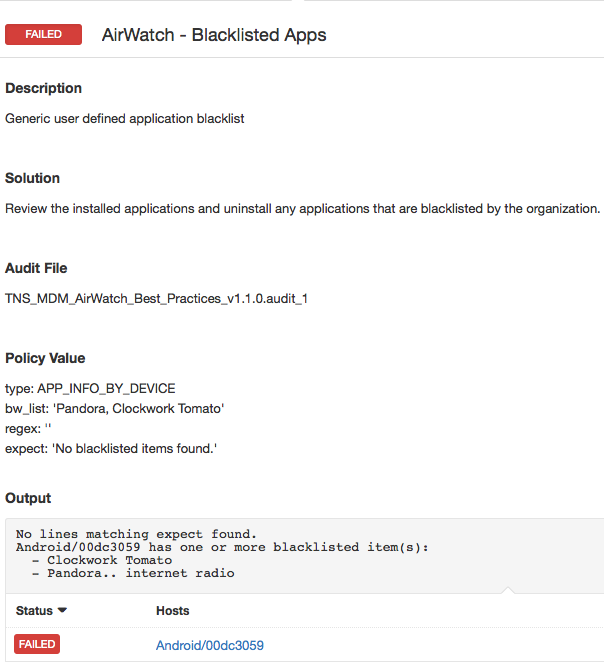Image resolution: width=604 pixels, height=664 pixels.
Task: Click the Hosts column header
Action: (172, 611)
